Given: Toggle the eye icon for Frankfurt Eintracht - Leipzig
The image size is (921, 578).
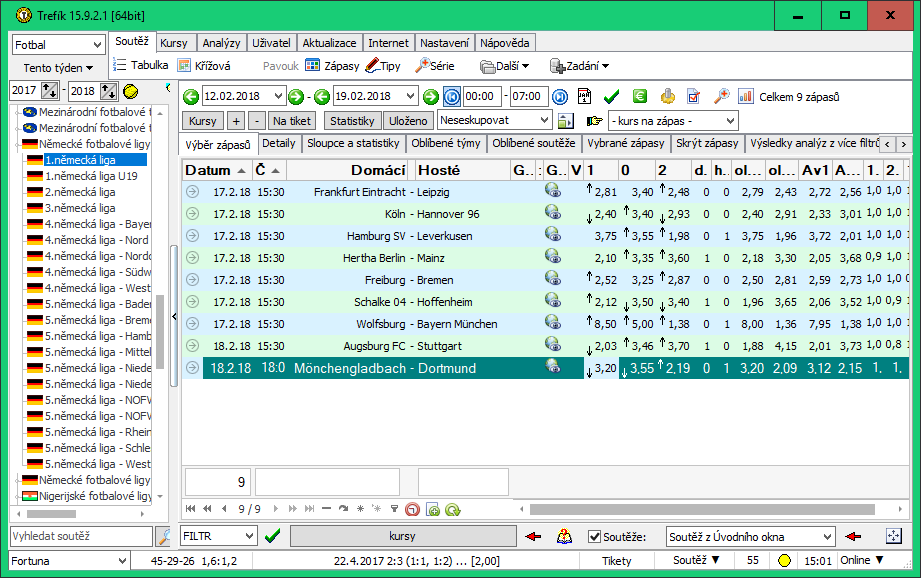Looking at the screenshot, I should pyautogui.click(x=552, y=190).
